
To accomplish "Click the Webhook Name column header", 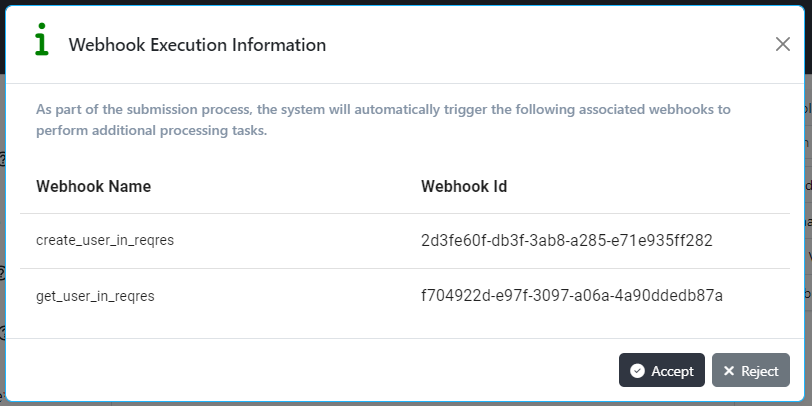I will [x=93, y=186].
